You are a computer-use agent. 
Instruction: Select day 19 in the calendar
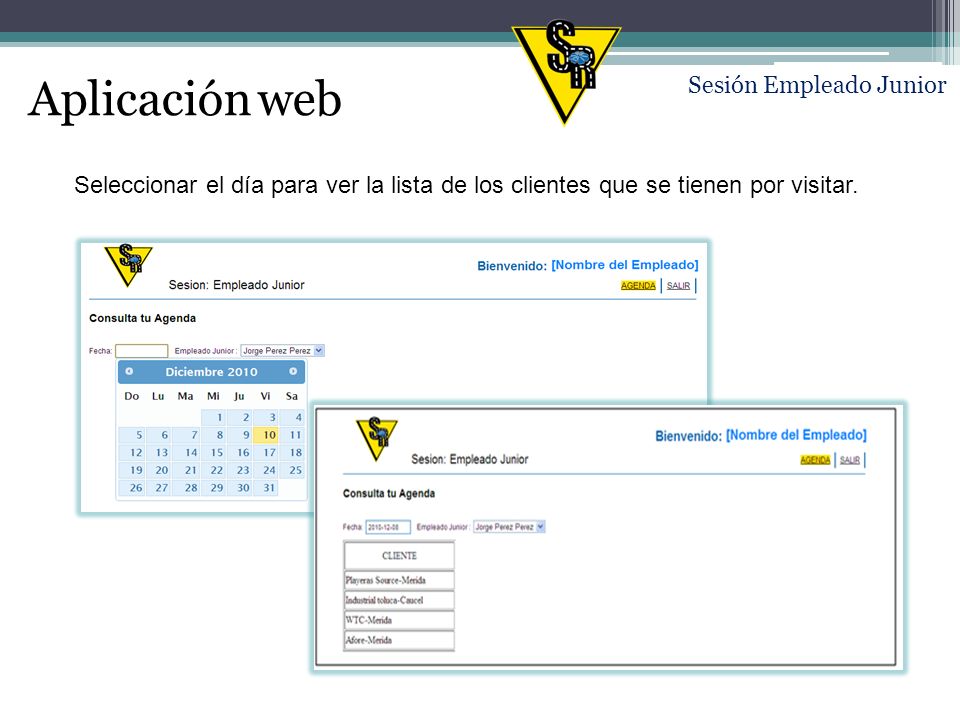pos(132,470)
